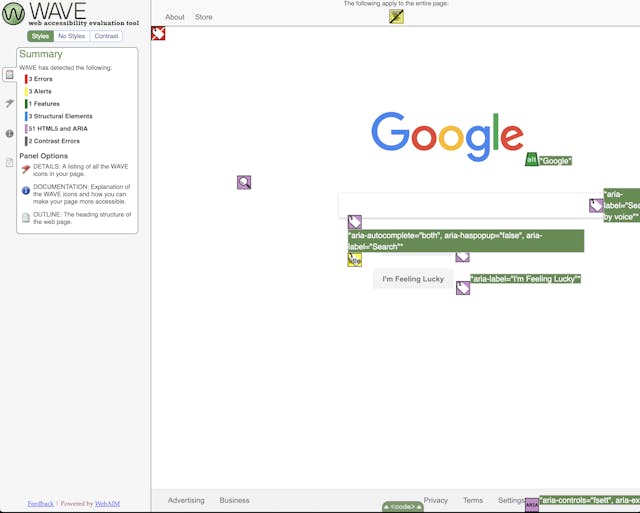Click the aria-label "I'm Feeling Lucky" annotation

[x=525, y=279]
